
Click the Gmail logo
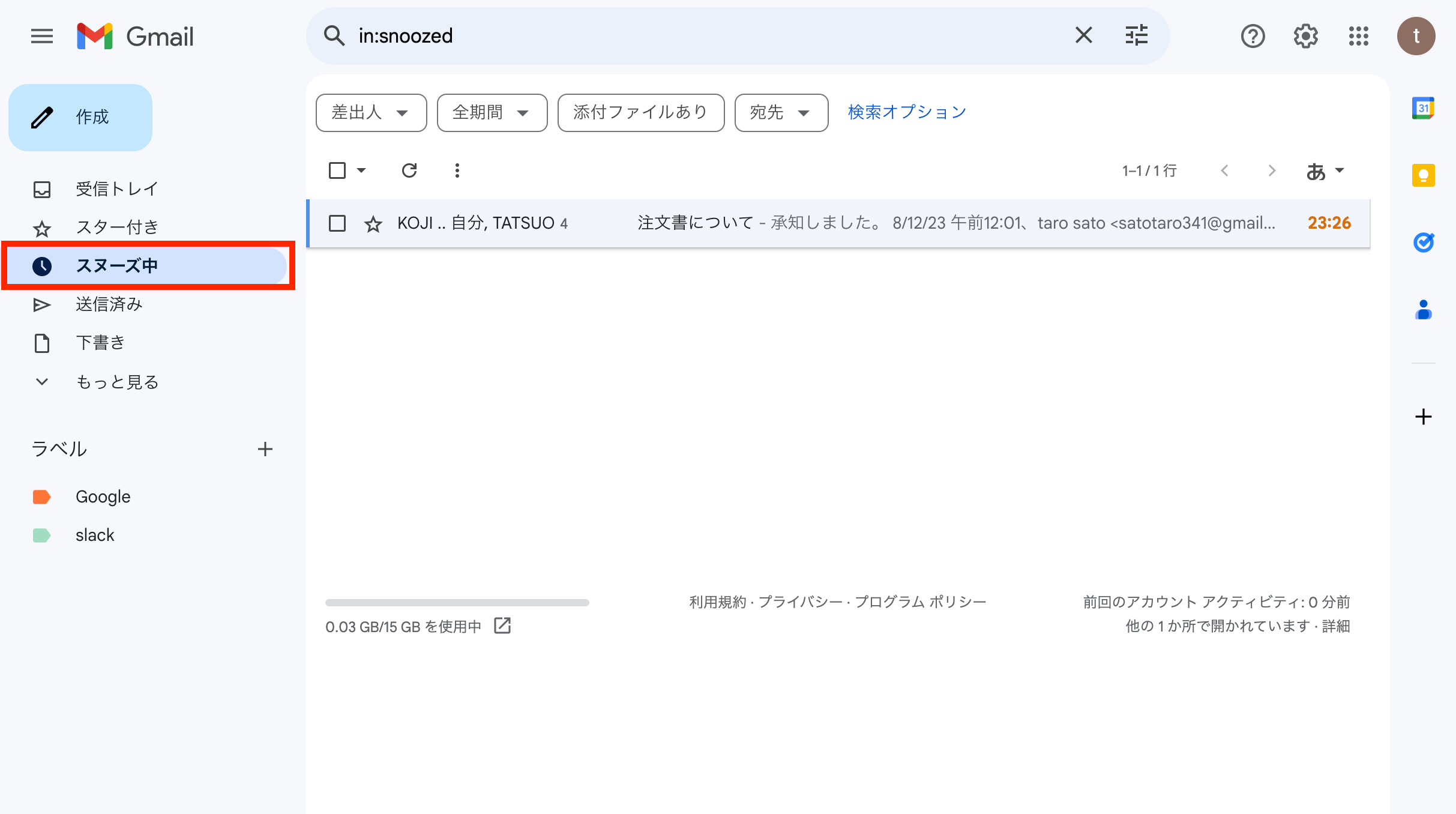point(136,36)
